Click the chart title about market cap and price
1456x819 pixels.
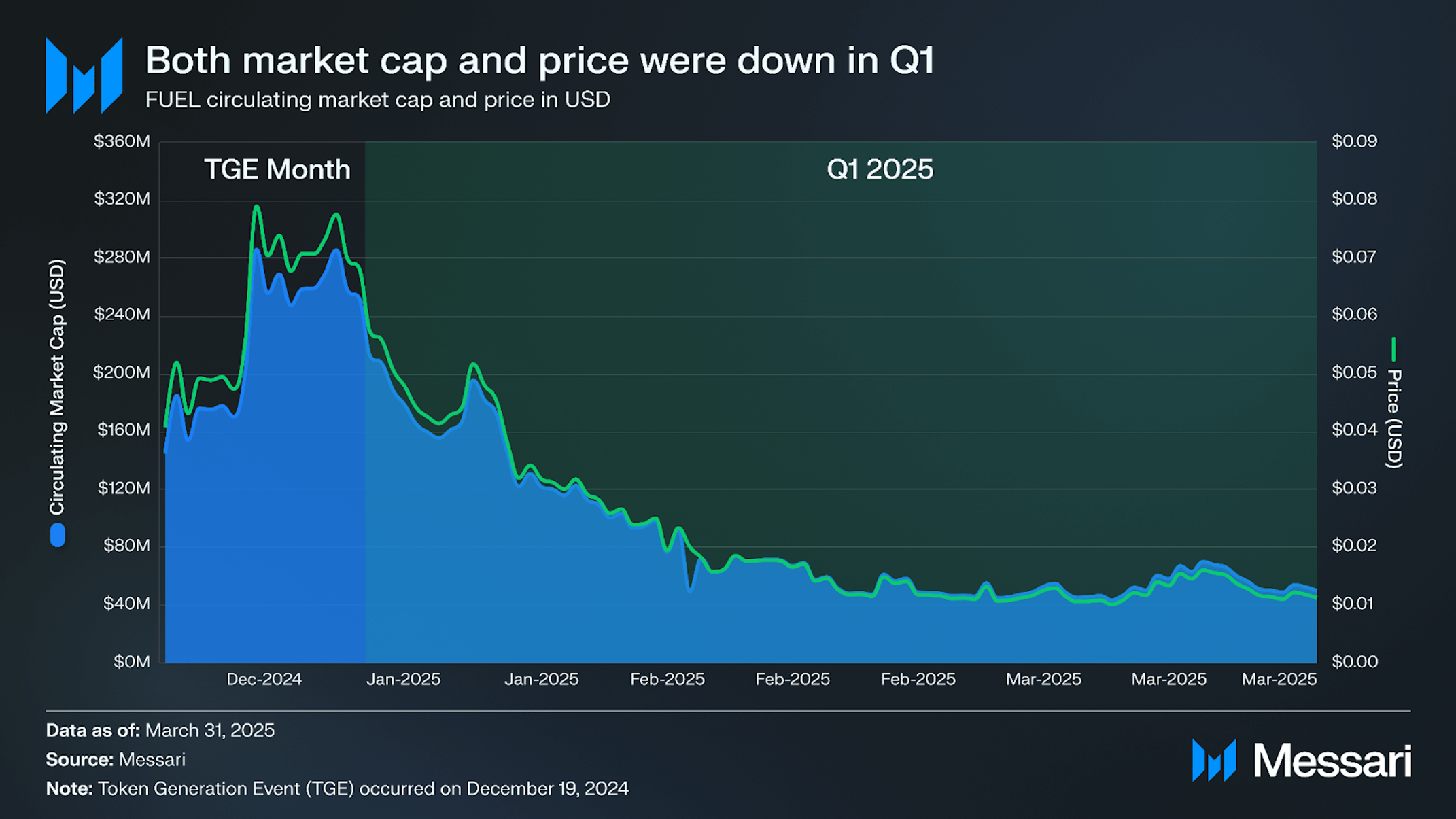click(x=540, y=60)
